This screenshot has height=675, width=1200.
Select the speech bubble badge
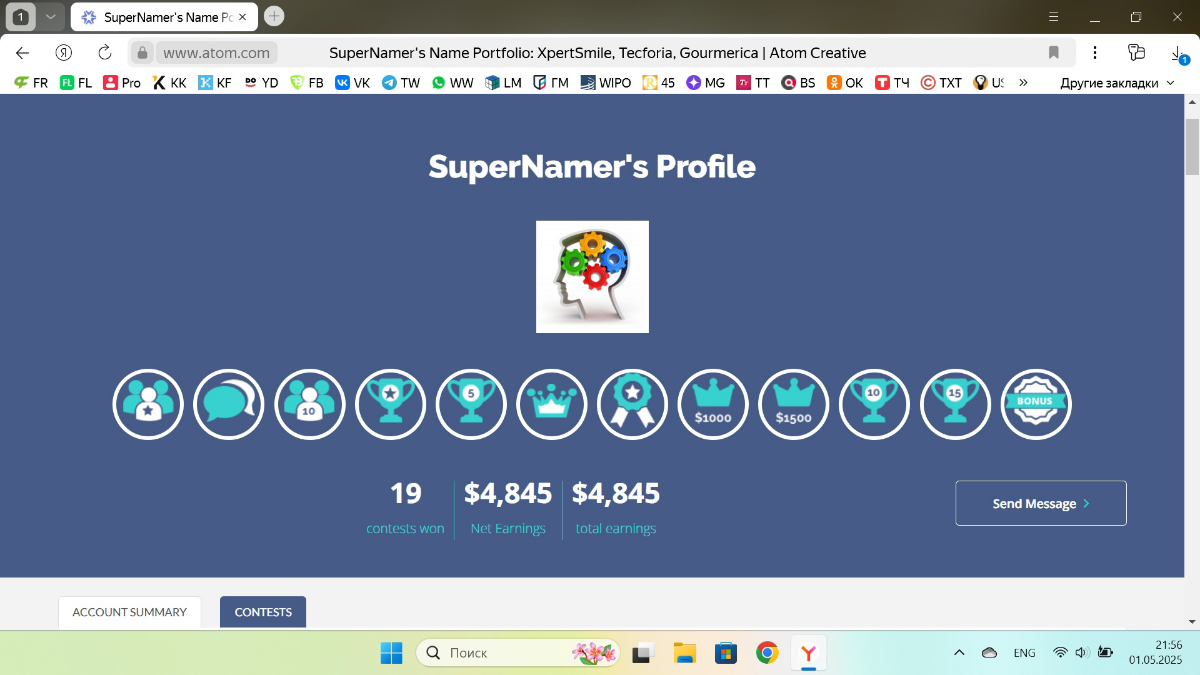click(228, 404)
